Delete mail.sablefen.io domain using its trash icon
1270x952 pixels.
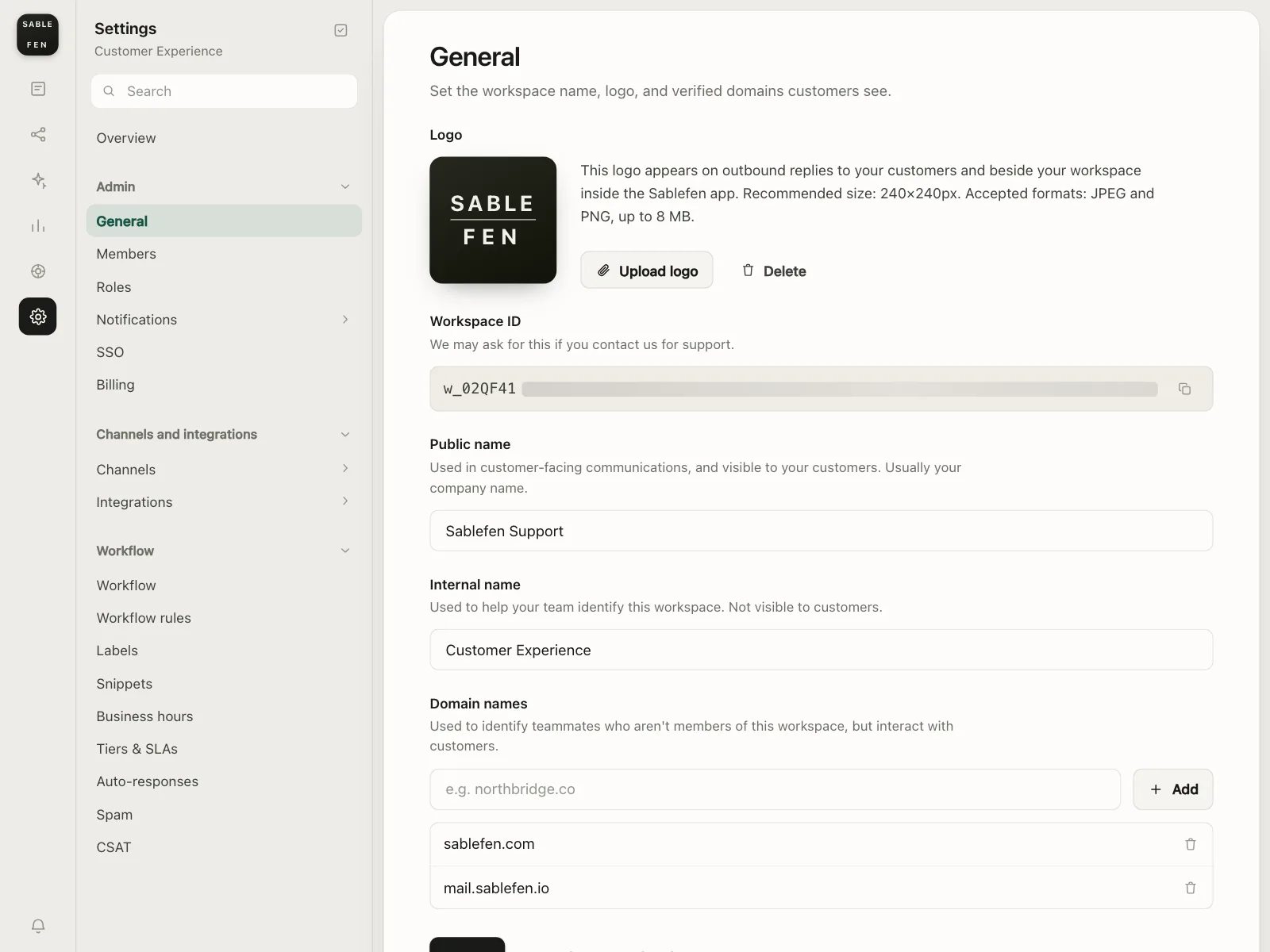point(1190,888)
